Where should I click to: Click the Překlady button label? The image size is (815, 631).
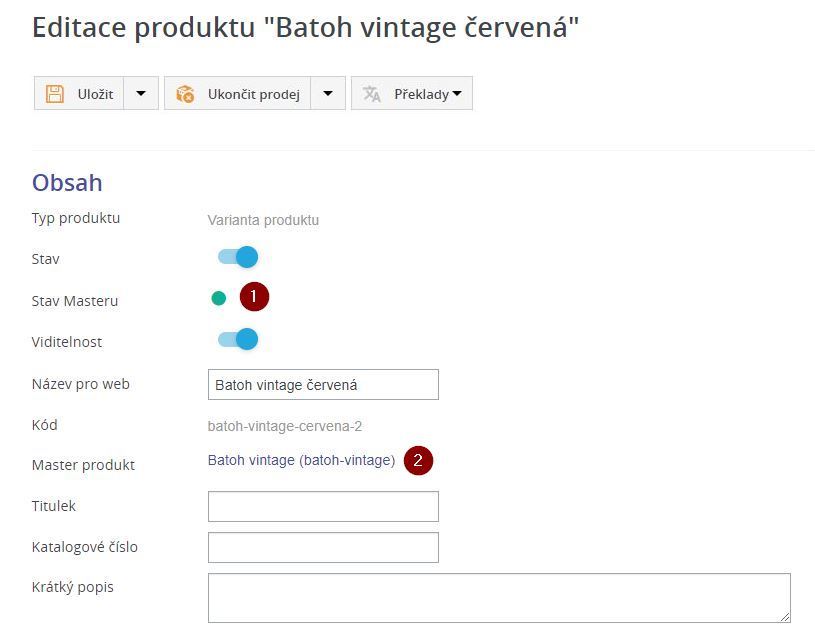click(419, 93)
